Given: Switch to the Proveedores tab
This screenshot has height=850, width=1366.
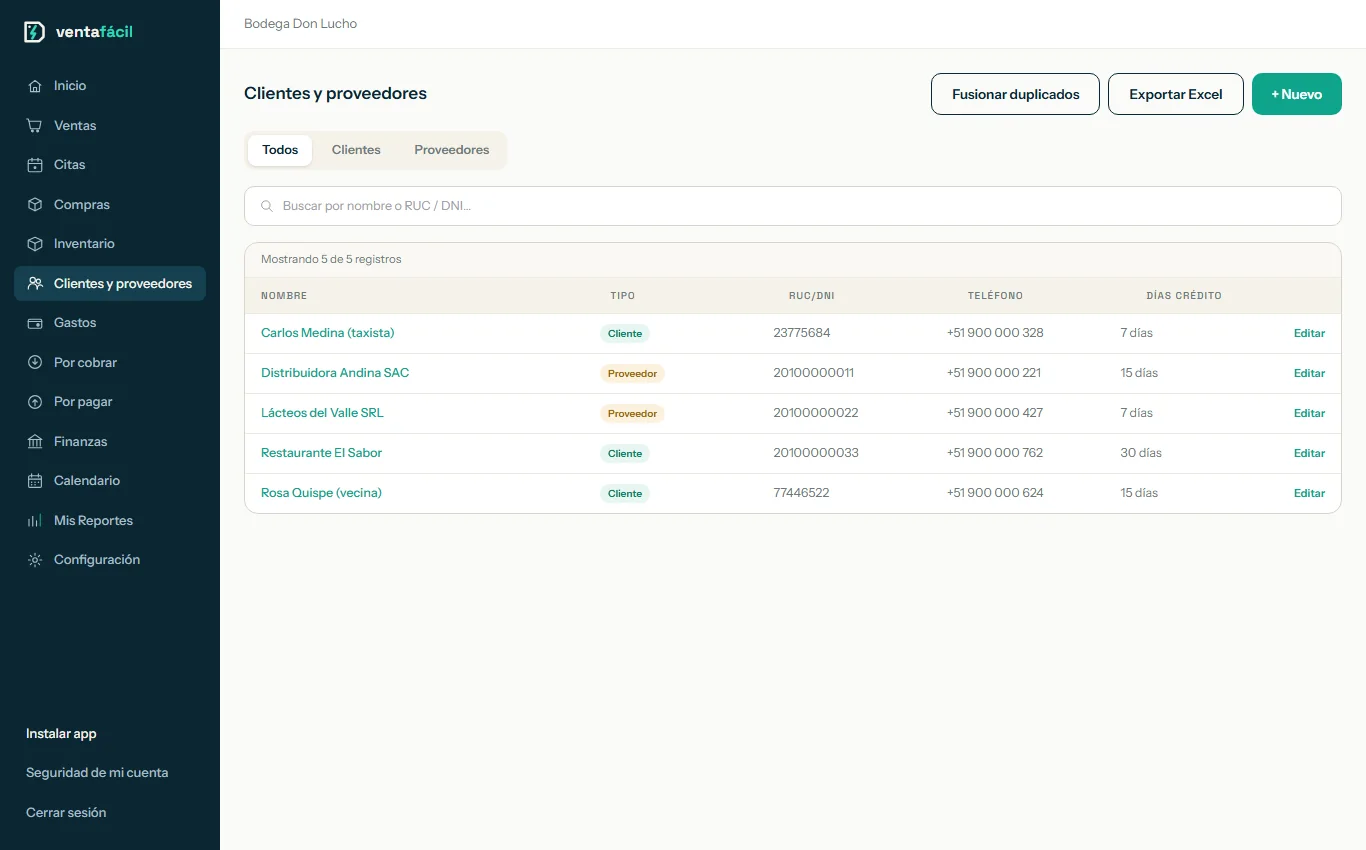Looking at the screenshot, I should coord(452,150).
